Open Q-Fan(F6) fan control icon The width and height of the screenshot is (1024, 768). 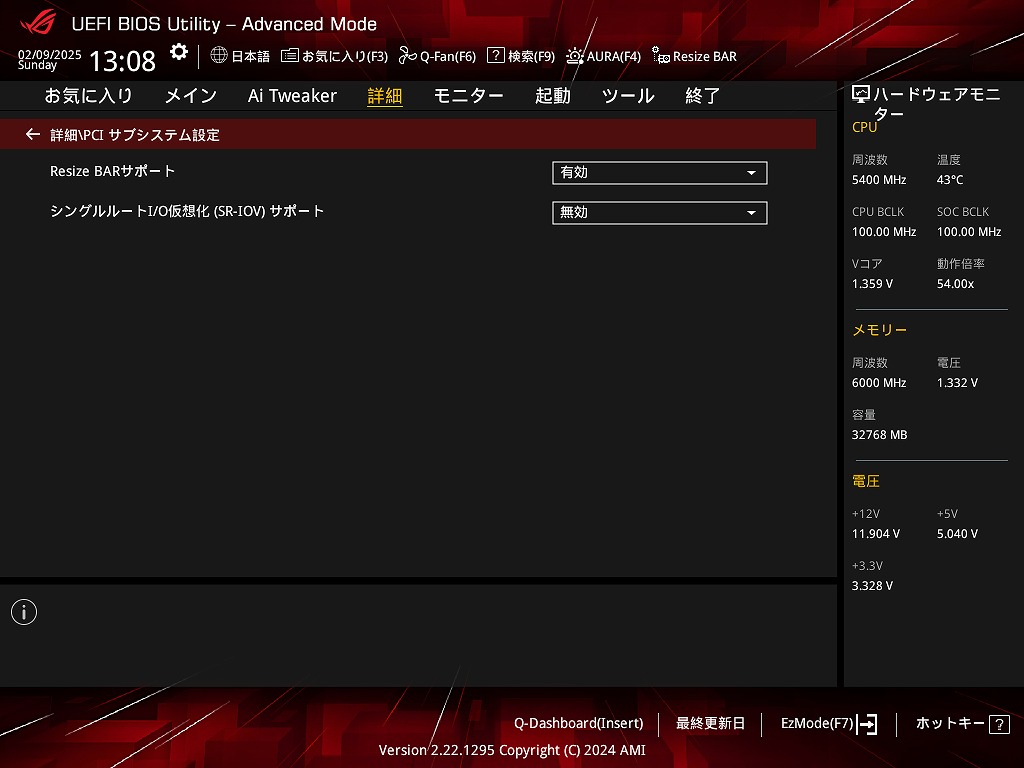tap(408, 56)
